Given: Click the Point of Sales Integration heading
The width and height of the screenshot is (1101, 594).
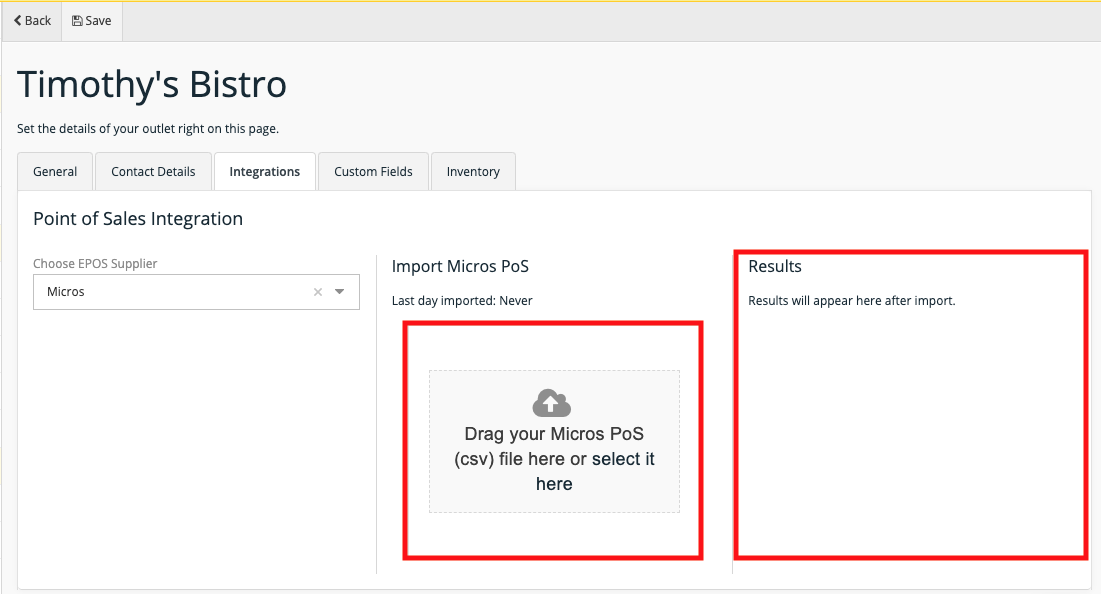Looking at the screenshot, I should [138, 218].
